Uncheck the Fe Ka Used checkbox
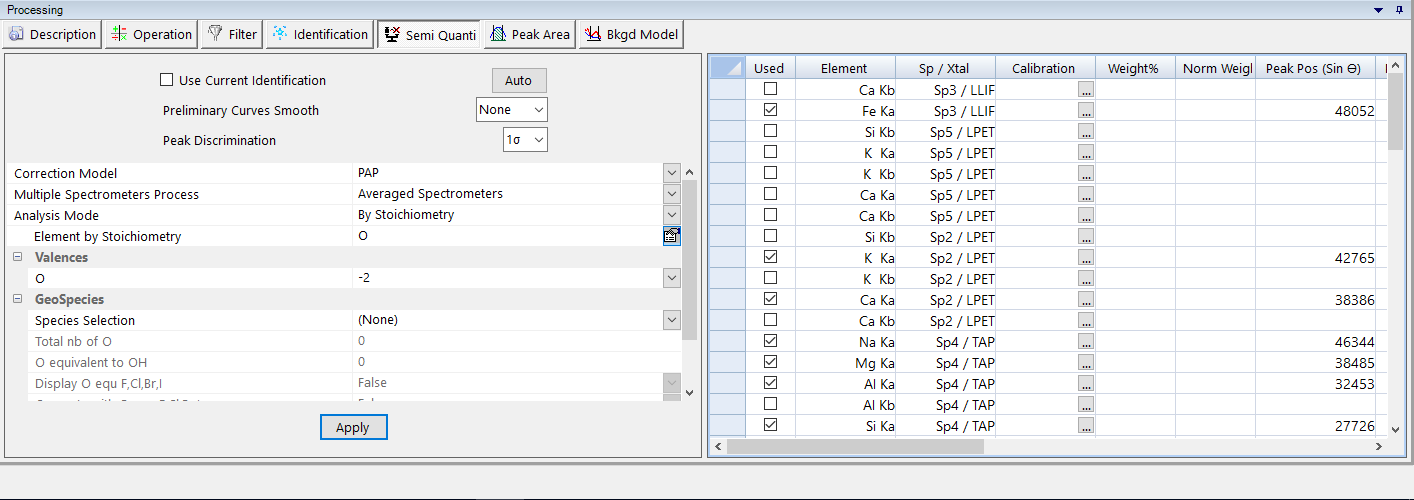 [770, 110]
